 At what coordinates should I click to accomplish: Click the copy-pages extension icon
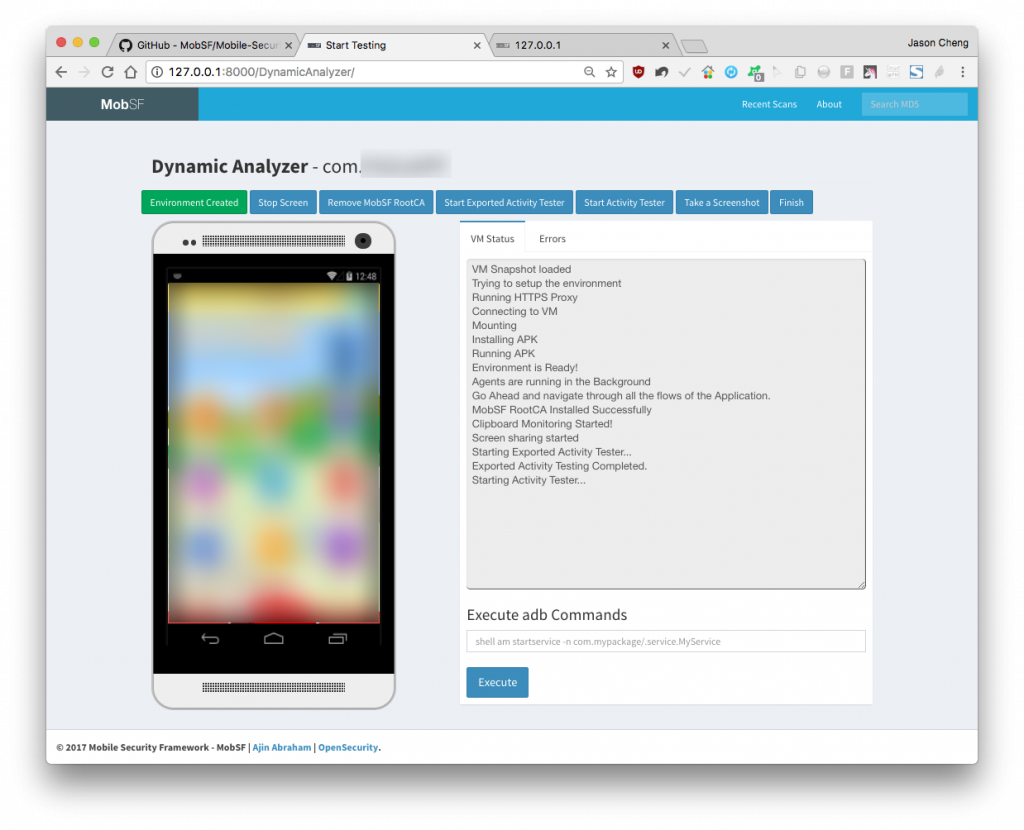(800, 72)
